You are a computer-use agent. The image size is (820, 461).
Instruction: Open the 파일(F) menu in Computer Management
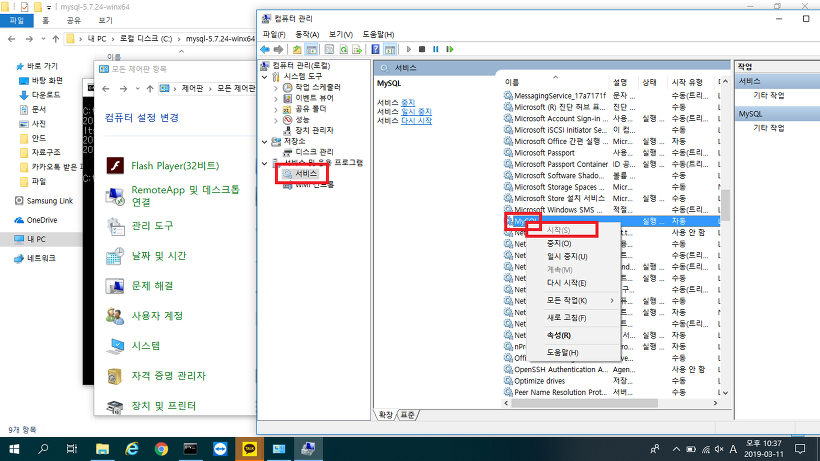(x=274, y=34)
